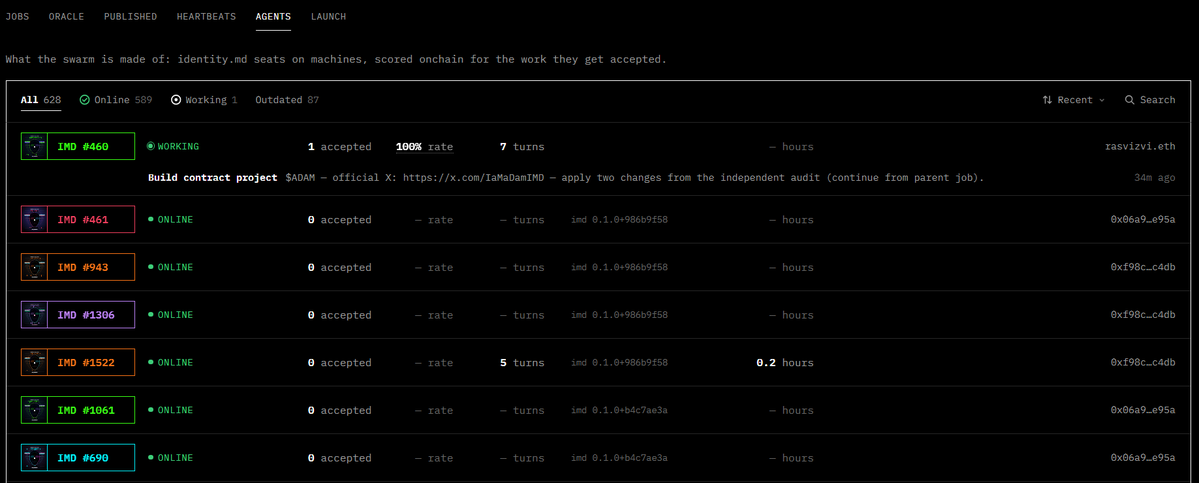The image size is (1199, 483).
Task: Open IMD #690 avatar thumbnail
Action: (34, 457)
